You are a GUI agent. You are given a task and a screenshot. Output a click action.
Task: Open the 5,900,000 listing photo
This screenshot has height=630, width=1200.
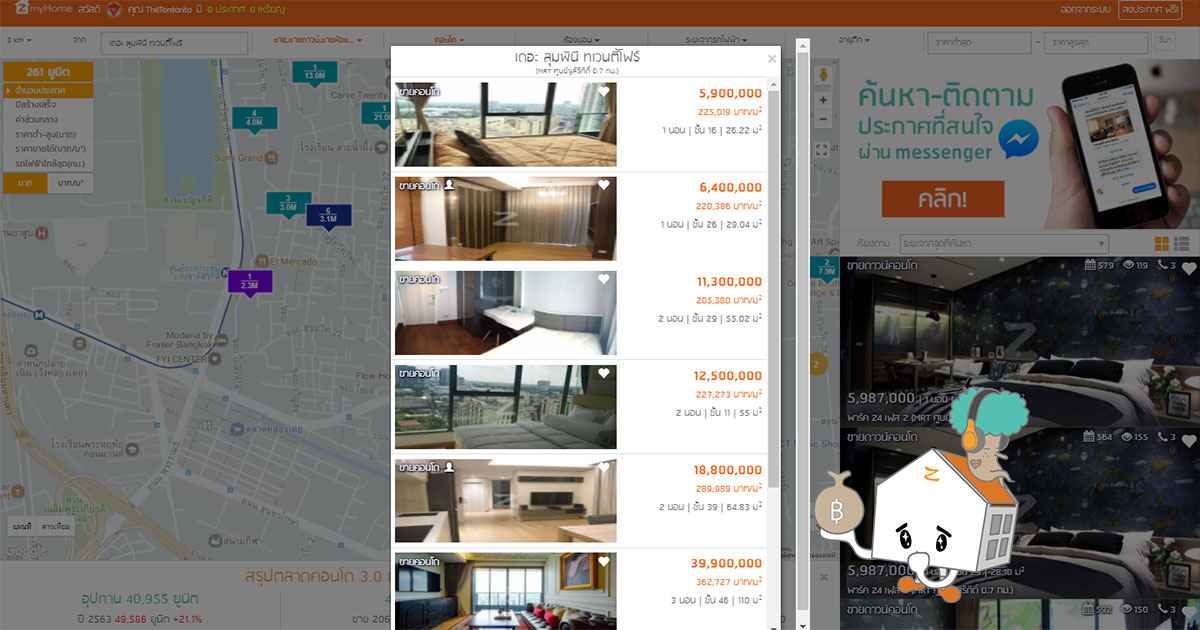point(505,124)
